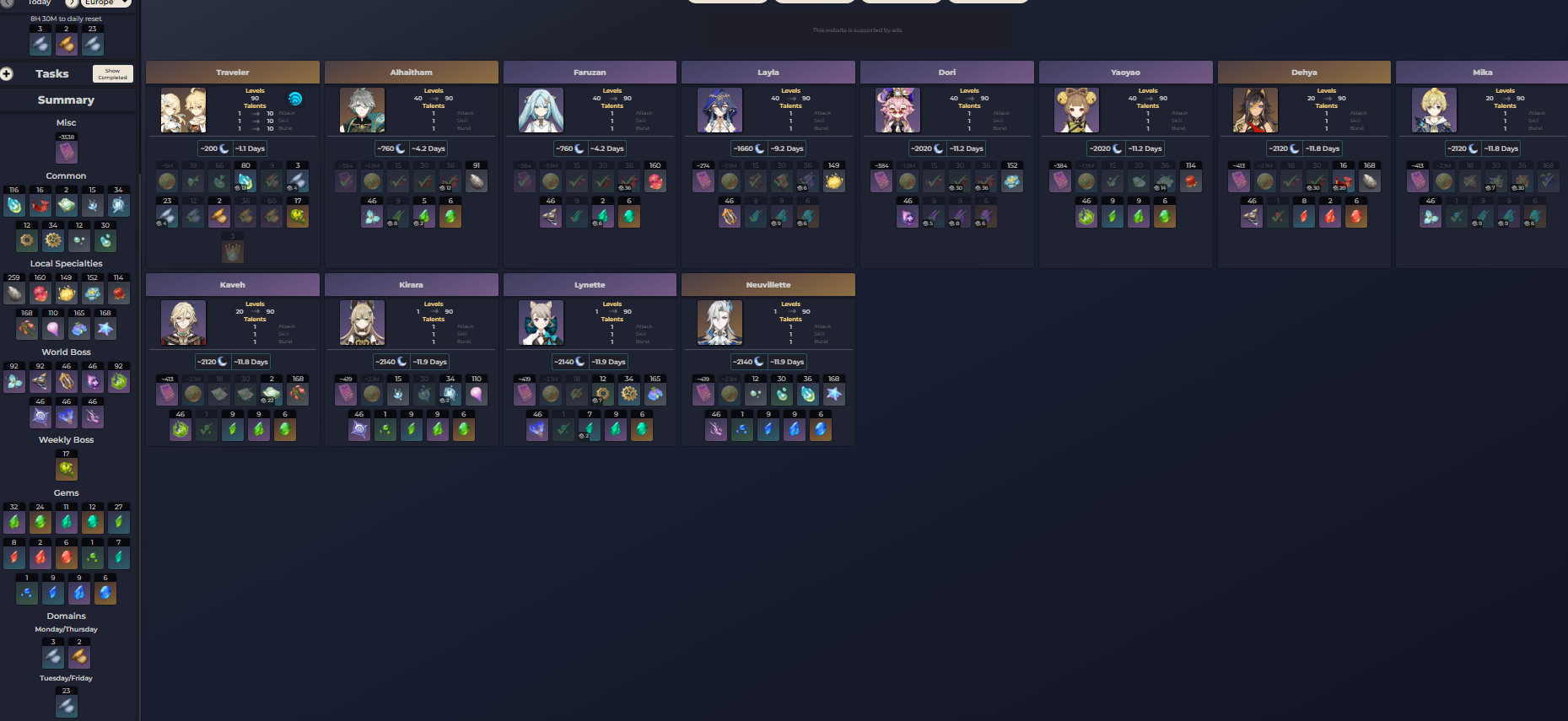
Task: Click the Misc hero's wit item in Summary
Action: [67, 148]
